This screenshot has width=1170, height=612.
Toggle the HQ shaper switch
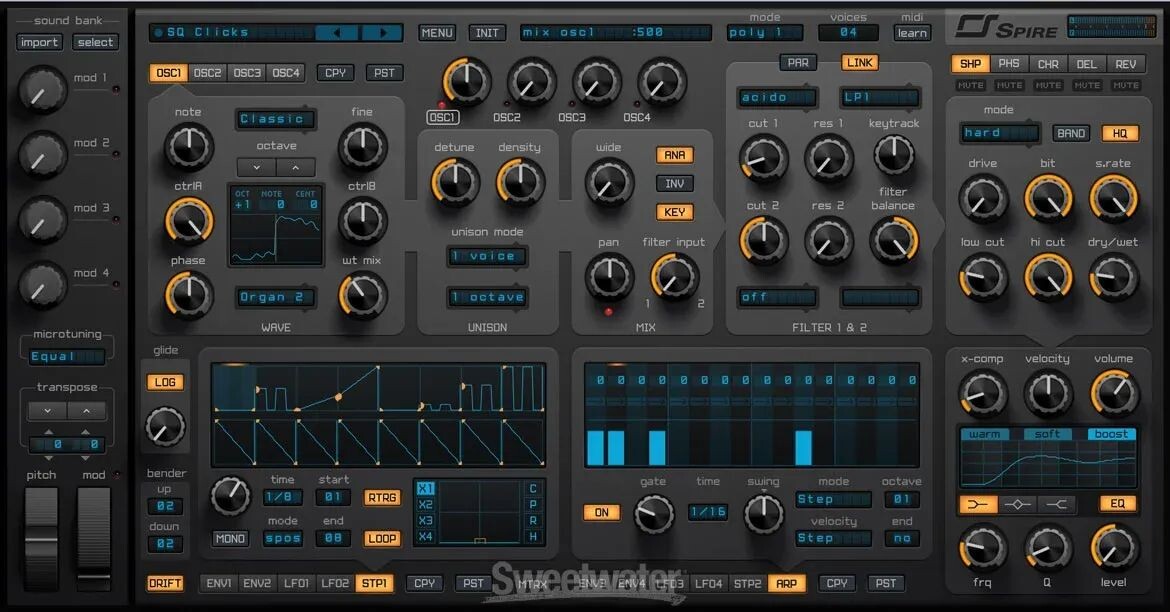pyautogui.click(x=1120, y=134)
